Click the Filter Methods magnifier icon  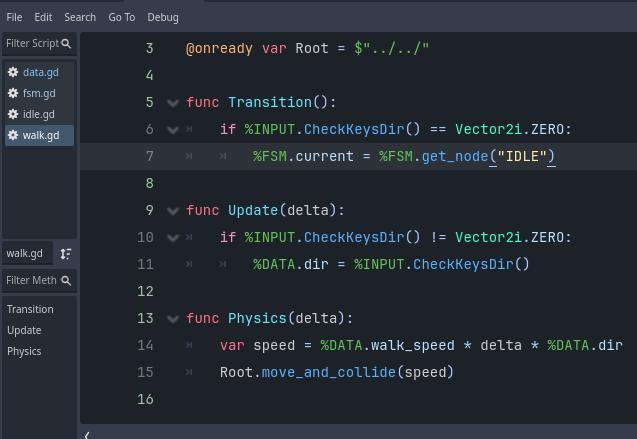pyautogui.click(x=66, y=281)
